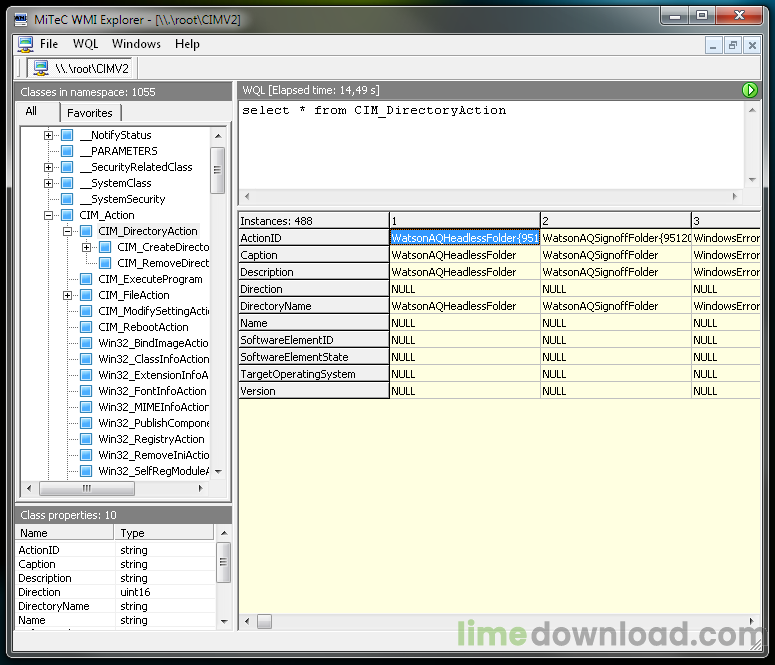The height and width of the screenshot is (665, 775).
Task: Click the results grid horizontal scrollbar thumb
Action: click(x=264, y=621)
